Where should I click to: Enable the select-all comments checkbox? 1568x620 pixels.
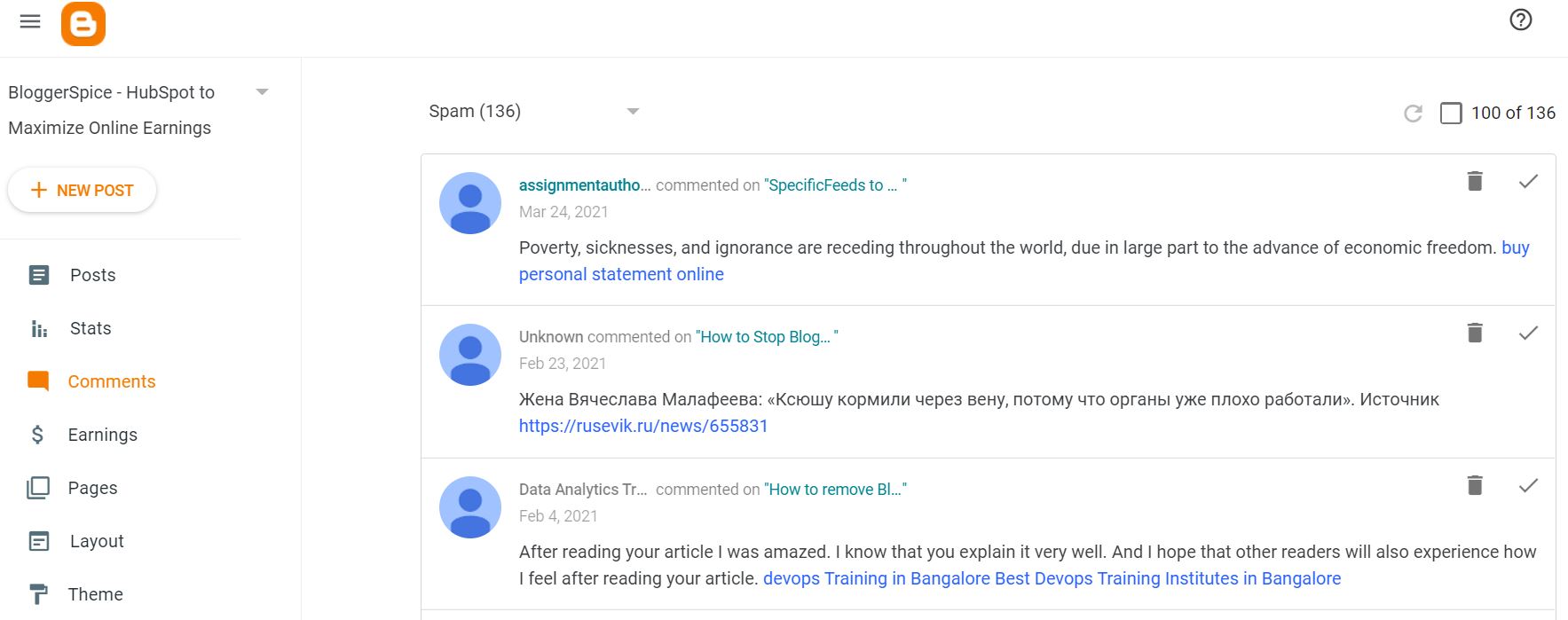tap(1451, 114)
